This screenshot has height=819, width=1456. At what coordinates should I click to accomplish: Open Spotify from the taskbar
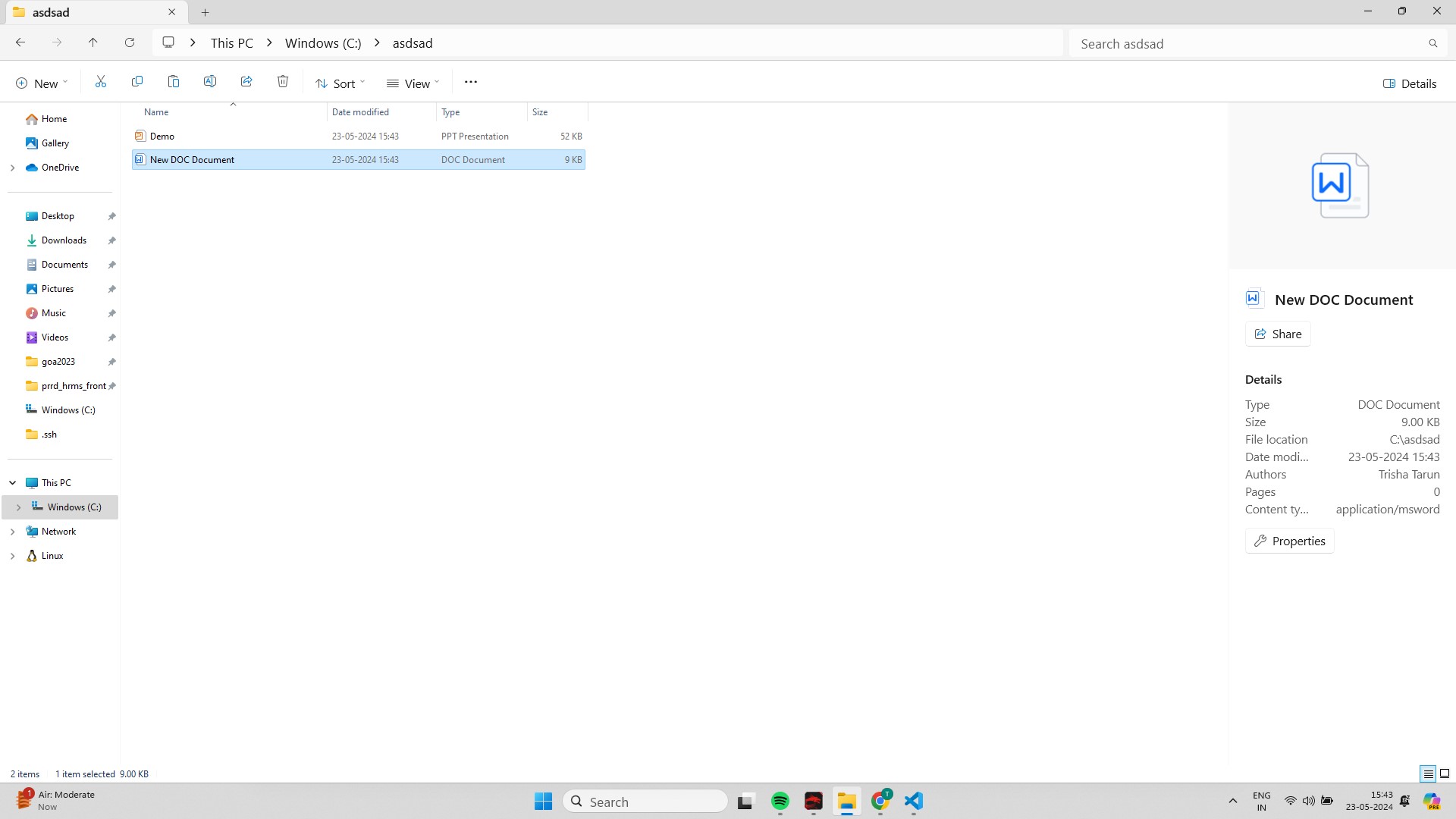[780, 802]
